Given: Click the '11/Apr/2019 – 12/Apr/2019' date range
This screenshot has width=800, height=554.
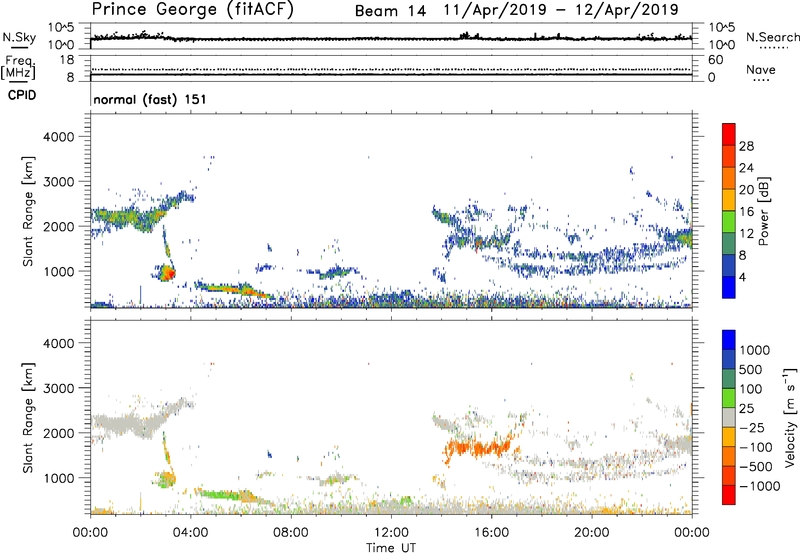Looking at the screenshot, I should pos(561,10).
